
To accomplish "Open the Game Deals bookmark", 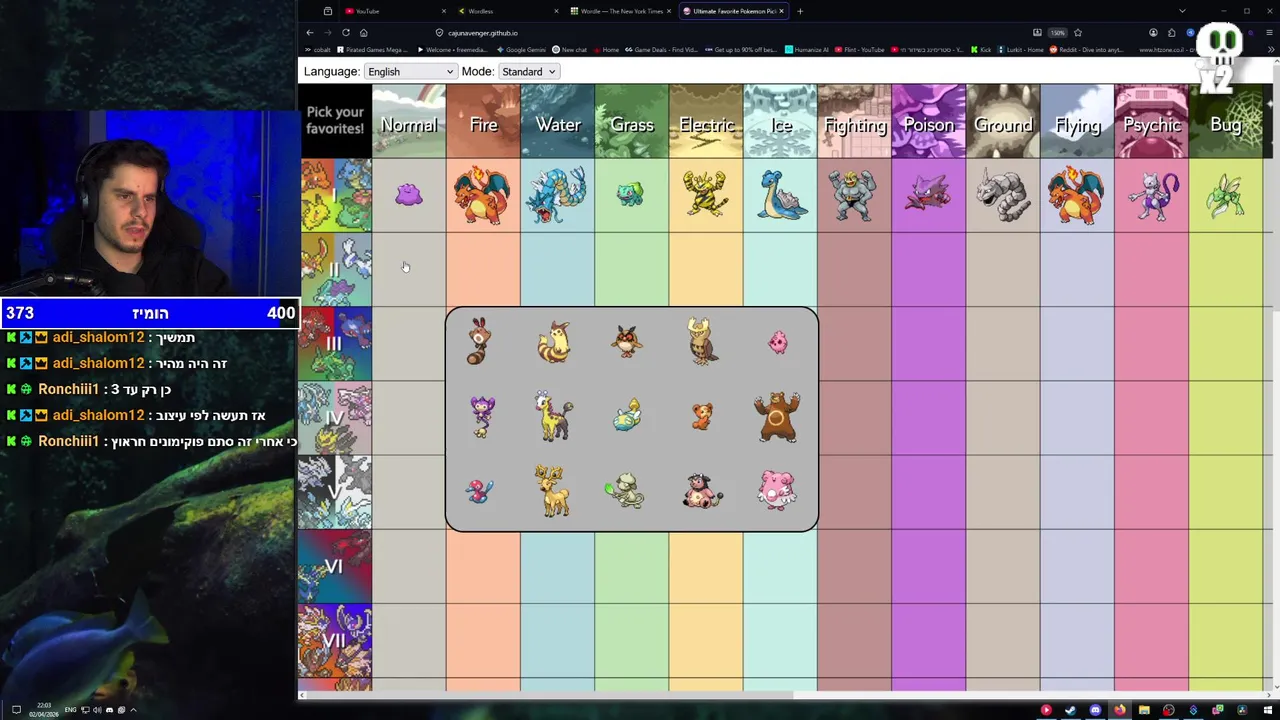I will click(662, 49).
